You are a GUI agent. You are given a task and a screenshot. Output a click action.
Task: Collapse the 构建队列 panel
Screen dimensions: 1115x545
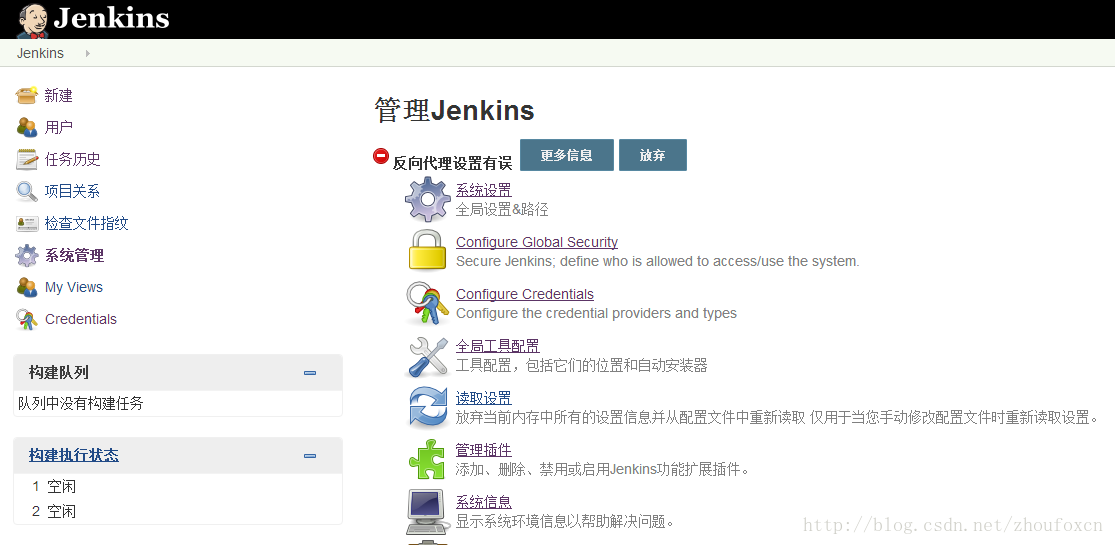pos(310,373)
